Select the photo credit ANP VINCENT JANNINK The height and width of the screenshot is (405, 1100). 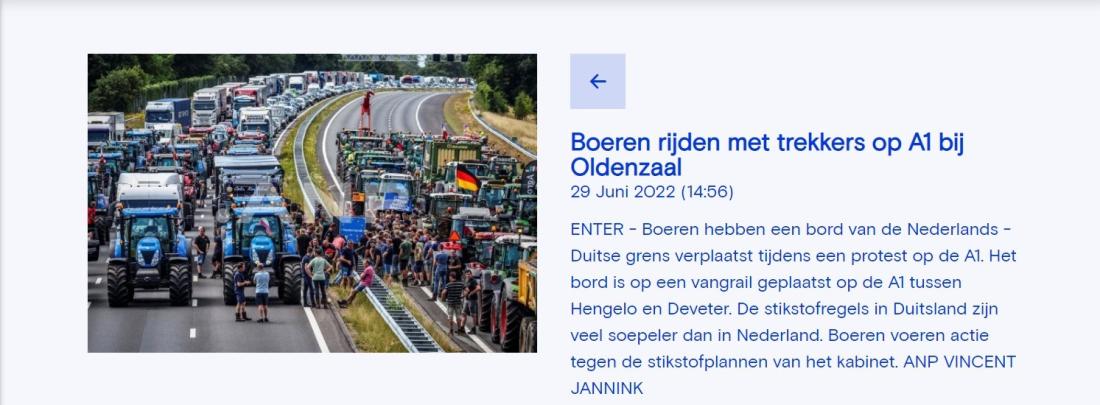pyautogui.click(x=793, y=375)
